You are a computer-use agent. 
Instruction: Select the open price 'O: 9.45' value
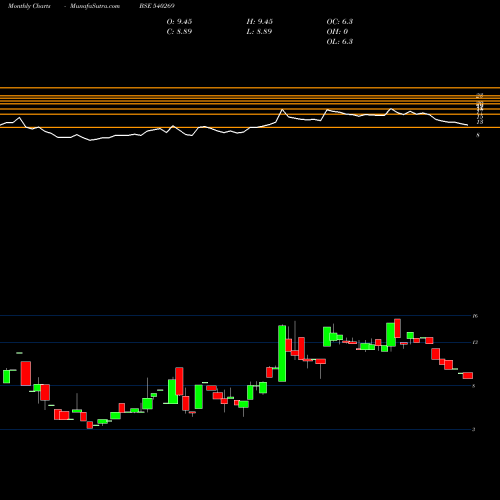pyautogui.click(x=179, y=22)
